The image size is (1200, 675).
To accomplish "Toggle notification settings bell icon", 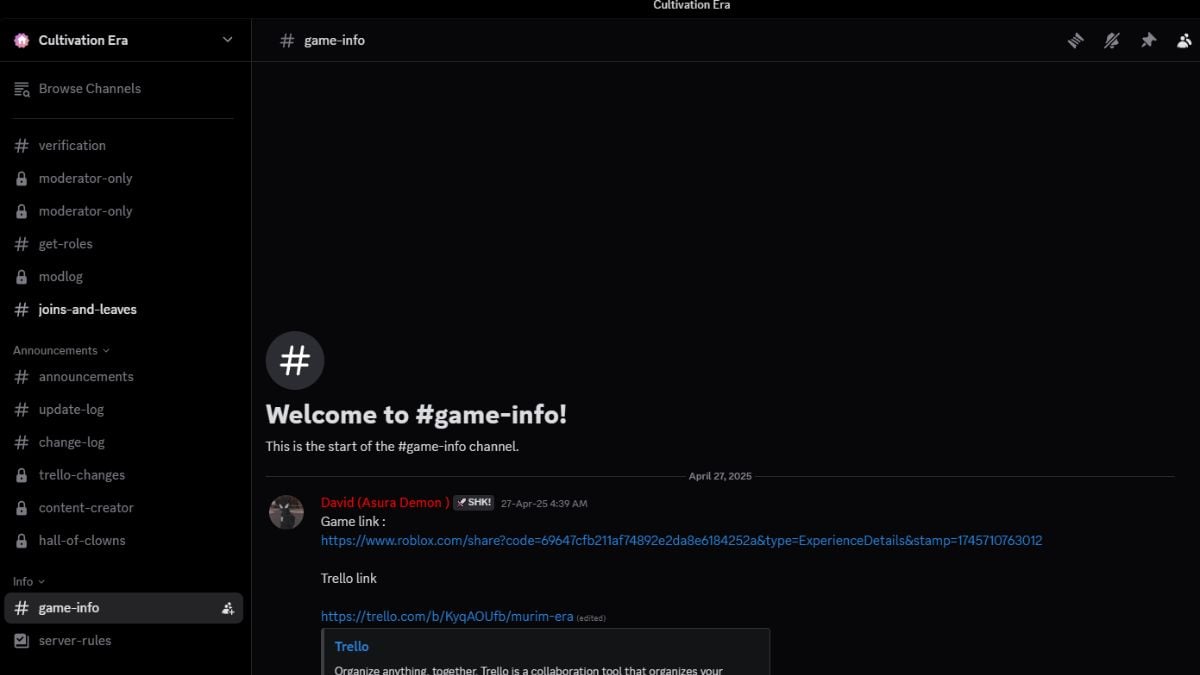I will (1111, 40).
